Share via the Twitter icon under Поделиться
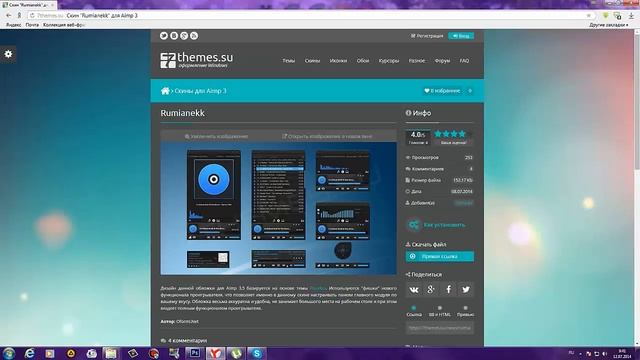The width and height of the screenshot is (640, 360). (x=466, y=289)
